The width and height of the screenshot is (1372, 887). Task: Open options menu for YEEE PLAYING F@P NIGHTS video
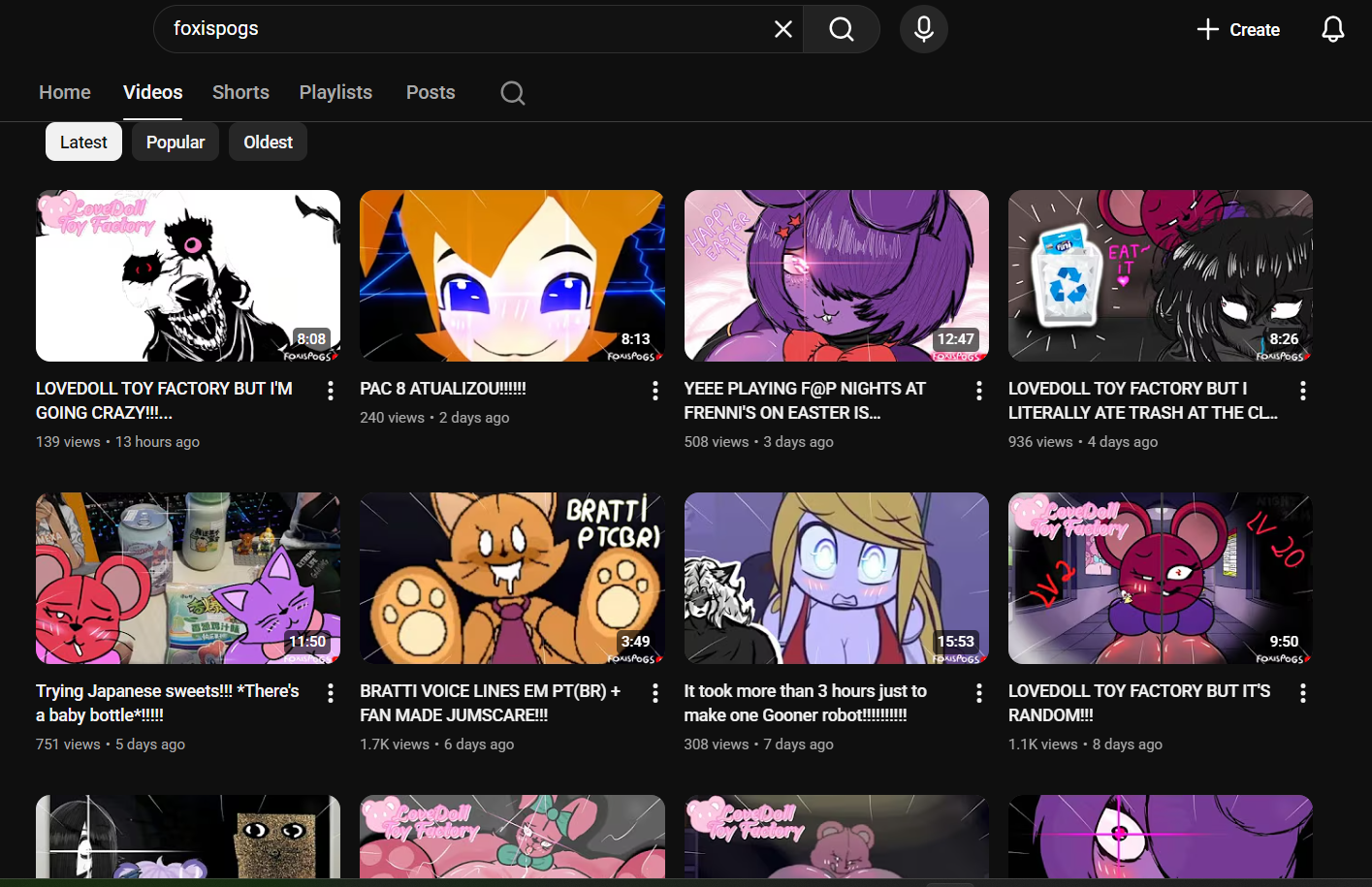coord(979,391)
